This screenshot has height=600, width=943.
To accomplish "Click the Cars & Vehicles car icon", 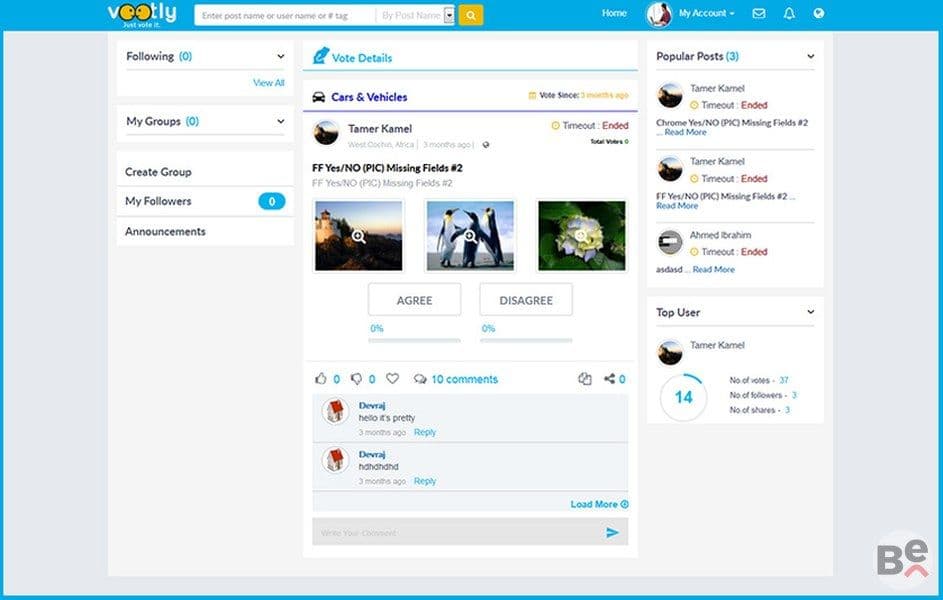I will 319,97.
